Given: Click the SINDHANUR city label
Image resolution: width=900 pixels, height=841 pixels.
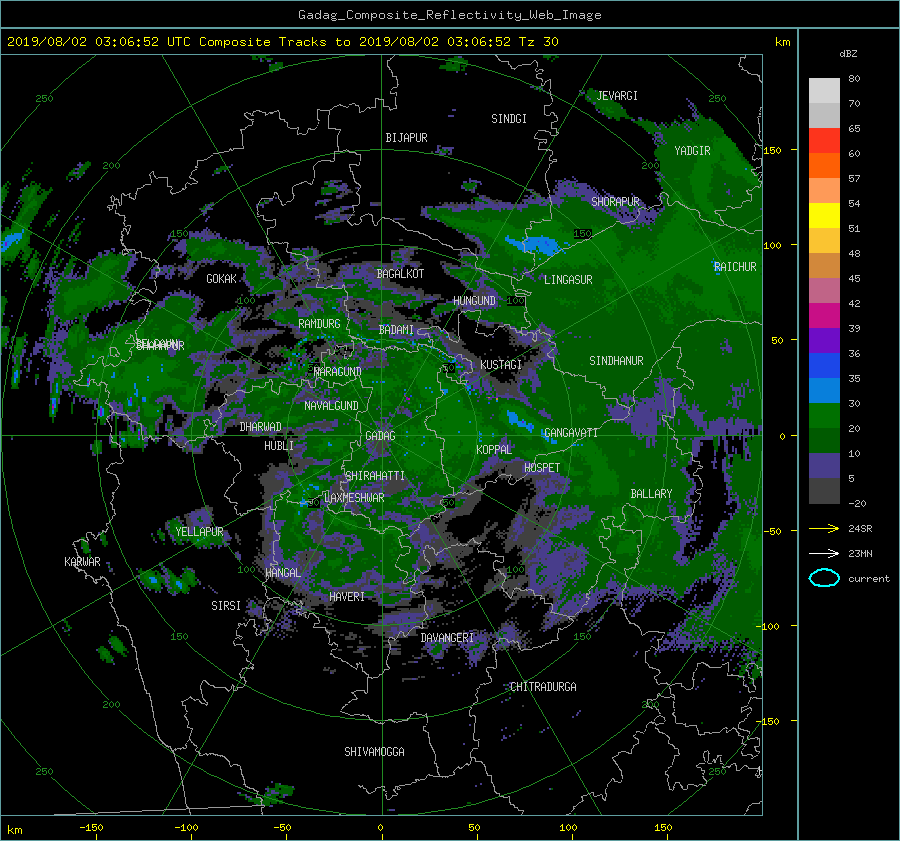Looking at the screenshot, I should click(x=616, y=361).
